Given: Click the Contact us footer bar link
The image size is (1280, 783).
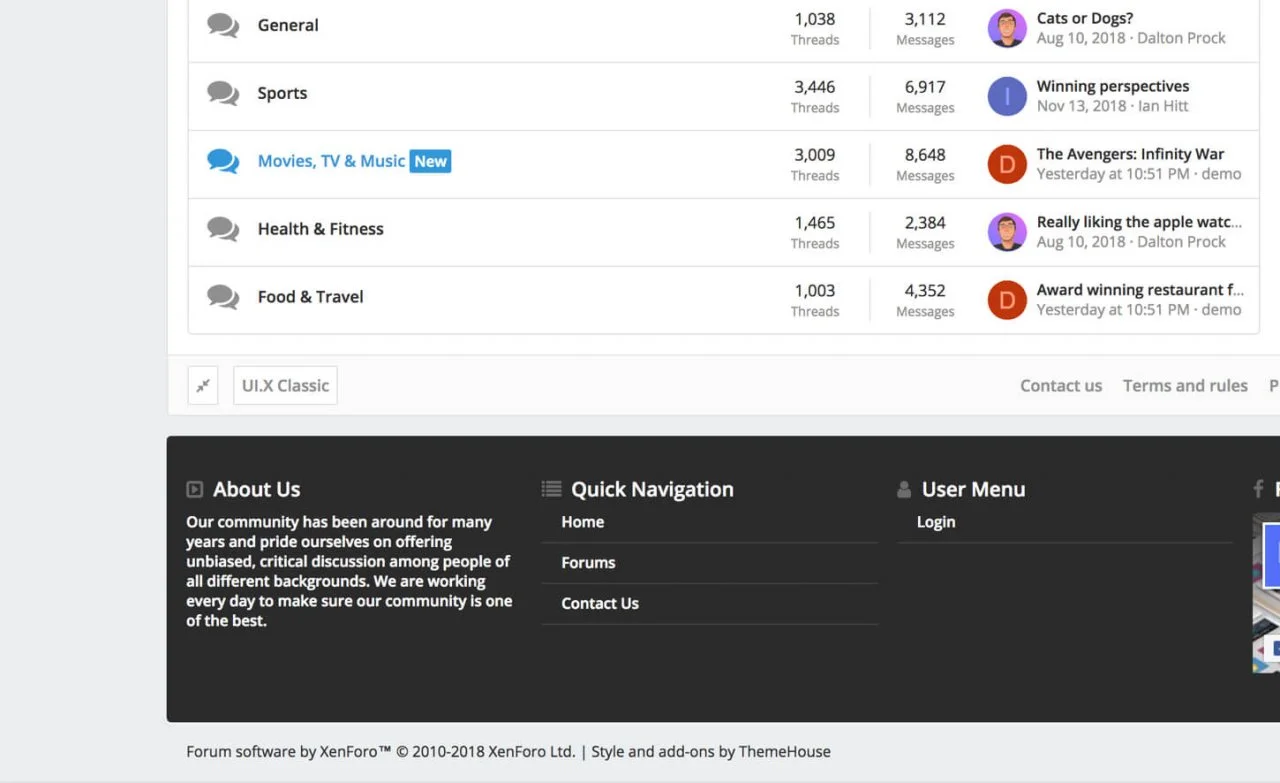Looking at the screenshot, I should click(1061, 386).
